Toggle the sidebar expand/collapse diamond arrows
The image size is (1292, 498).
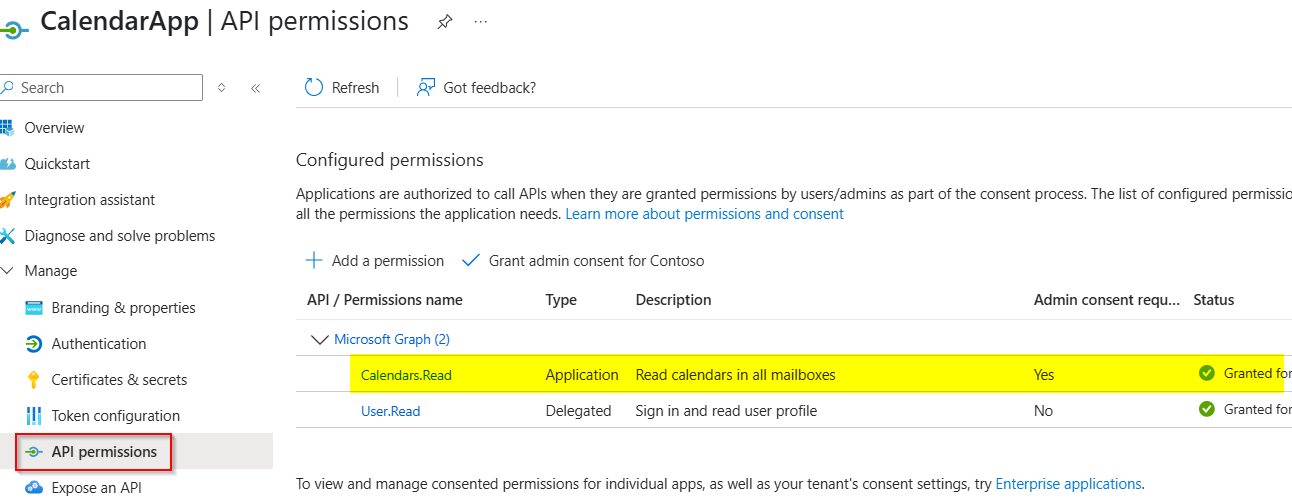point(221,88)
